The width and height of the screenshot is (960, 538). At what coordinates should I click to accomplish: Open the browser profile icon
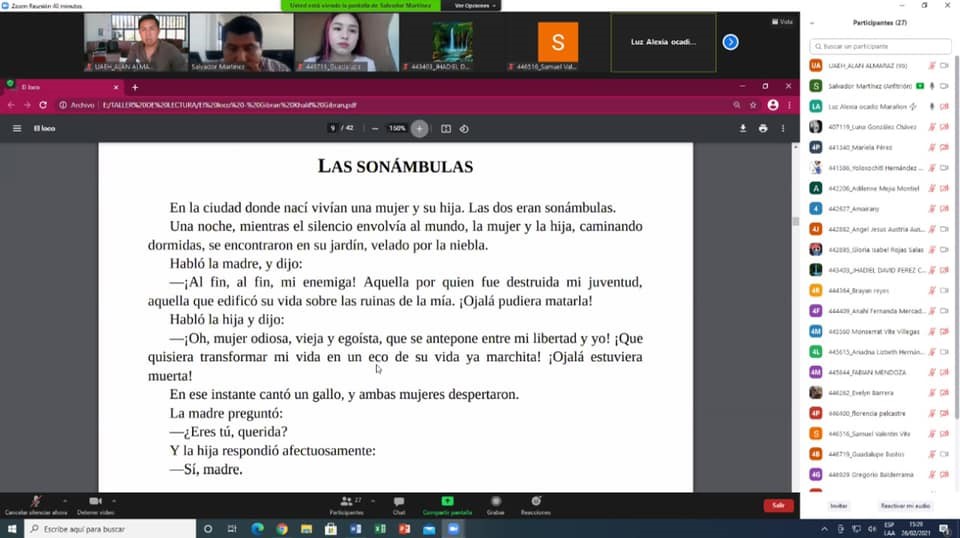pos(773,105)
